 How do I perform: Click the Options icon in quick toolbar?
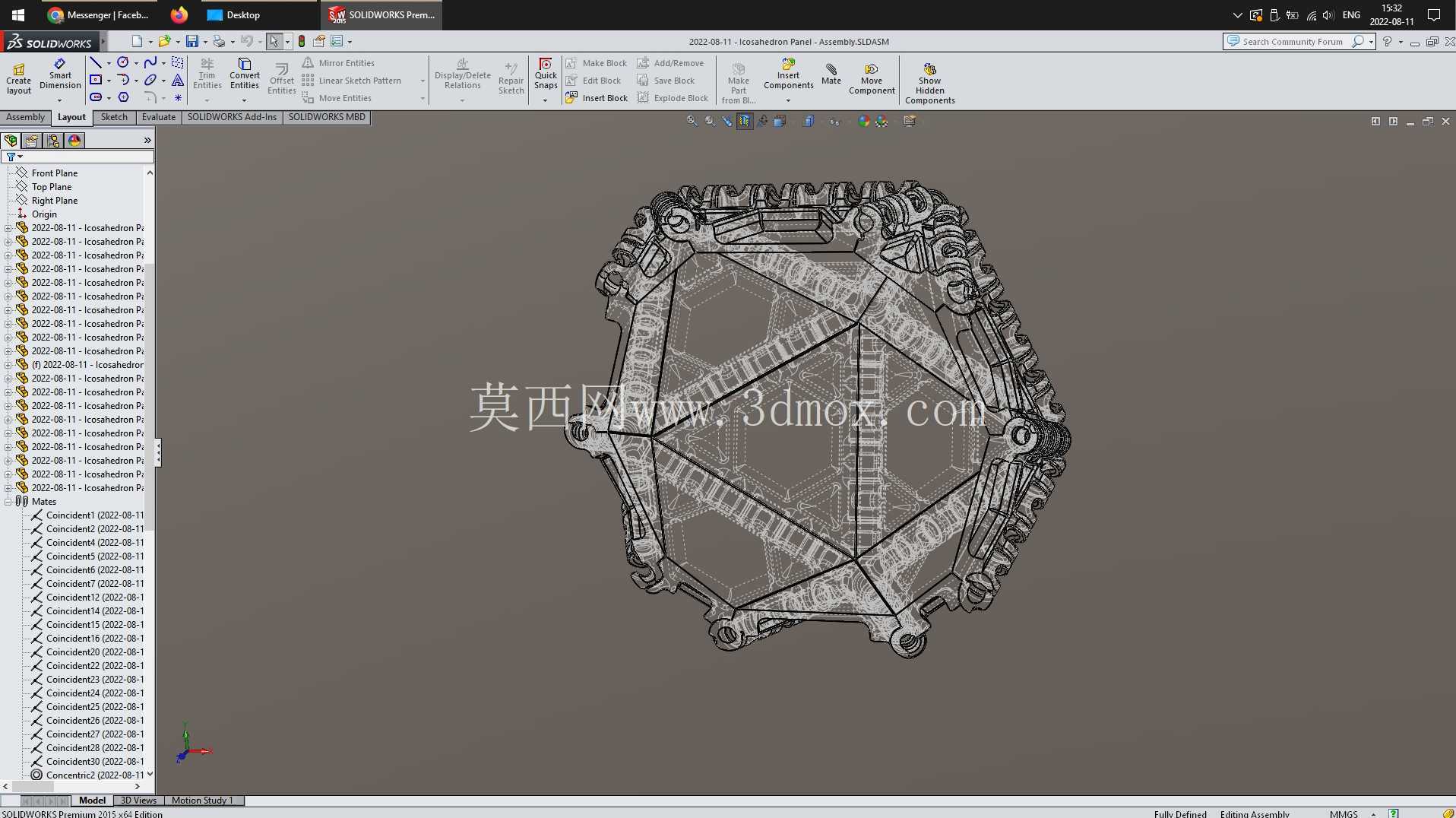pos(337,41)
